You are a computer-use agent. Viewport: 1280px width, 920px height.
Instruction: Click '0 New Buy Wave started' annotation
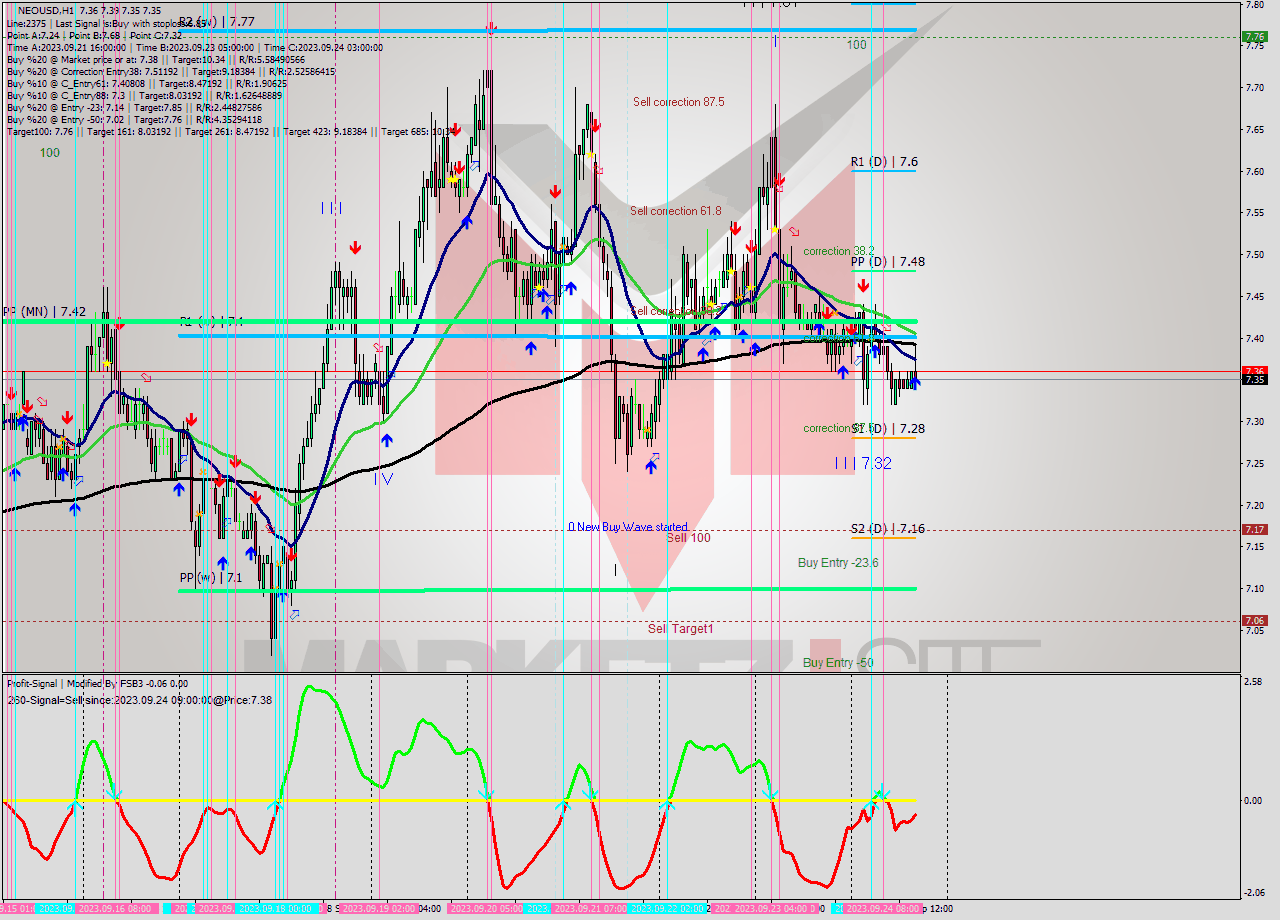coord(628,527)
